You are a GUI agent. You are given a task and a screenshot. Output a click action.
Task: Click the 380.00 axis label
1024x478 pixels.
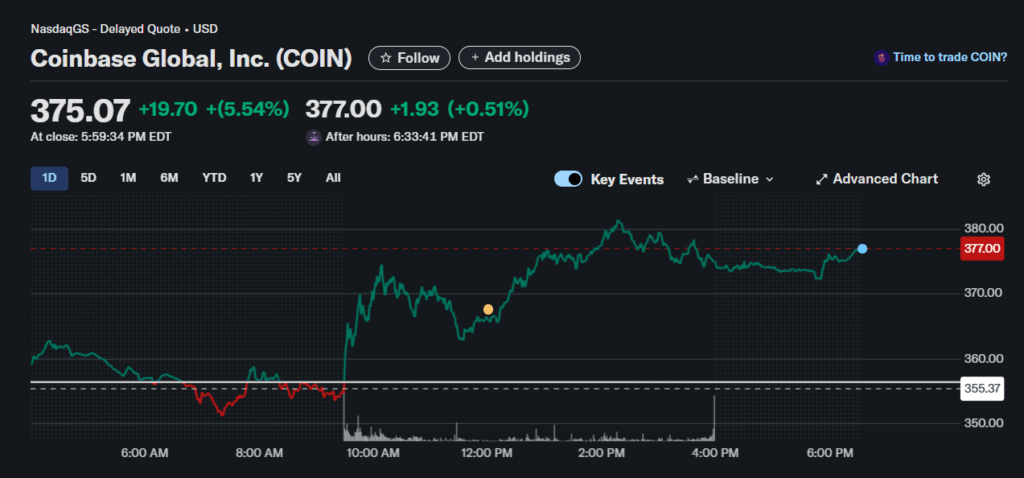point(984,229)
